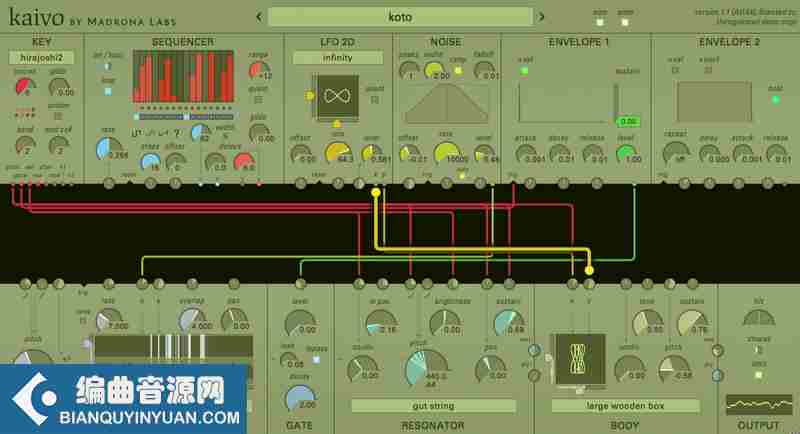The image size is (800, 434).
Task: Click the Noise rate knob showing 10000
Action: 446,154
